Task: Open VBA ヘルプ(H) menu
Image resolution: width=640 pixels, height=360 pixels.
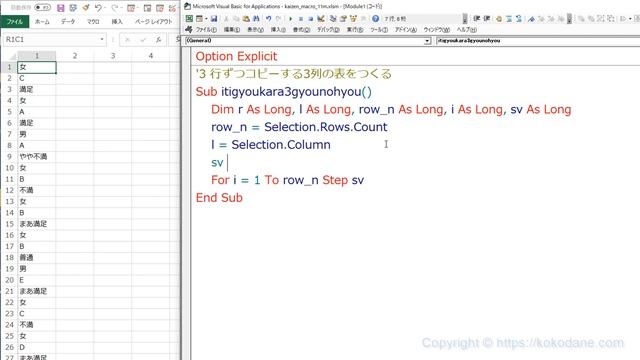Action: (x=467, y=30)
